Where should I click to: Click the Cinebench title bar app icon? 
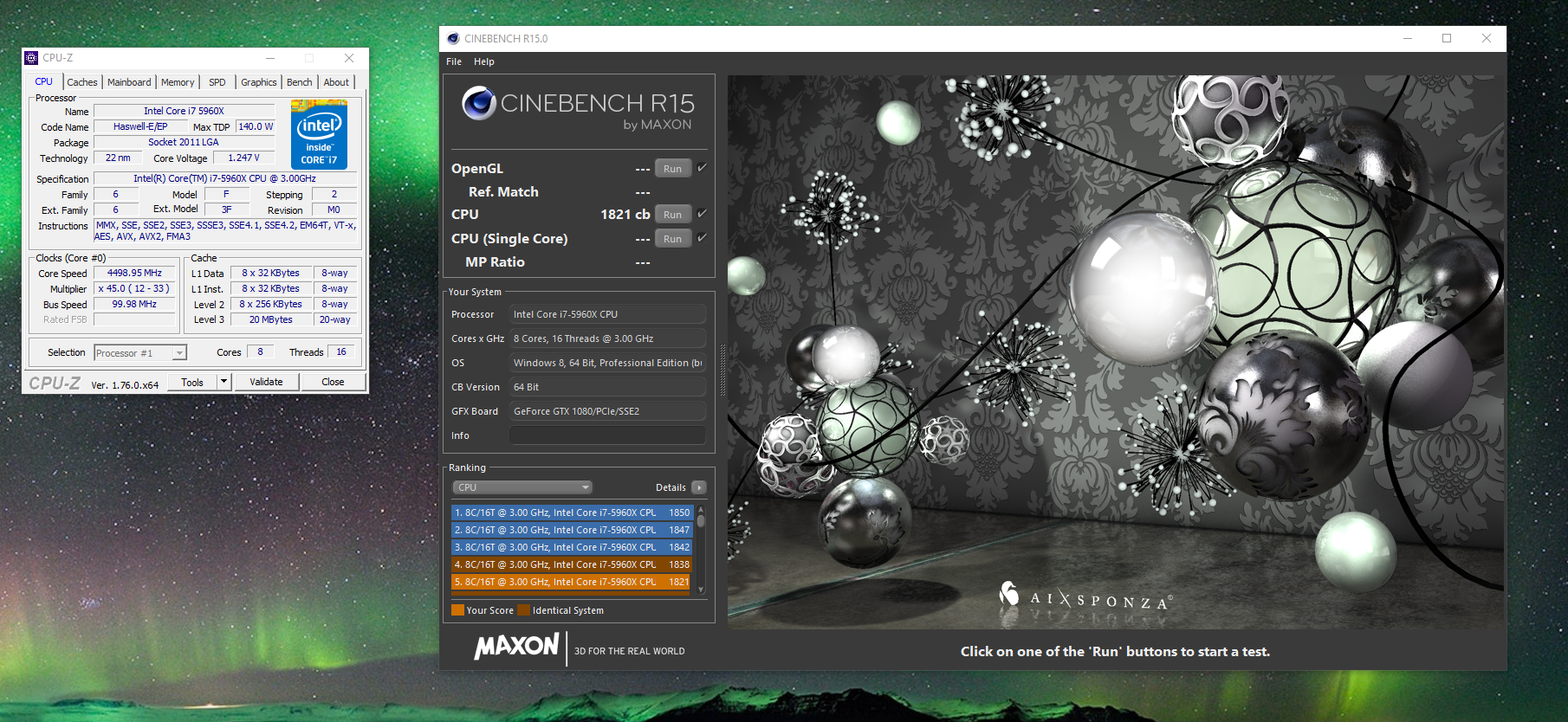pos(453,38)
